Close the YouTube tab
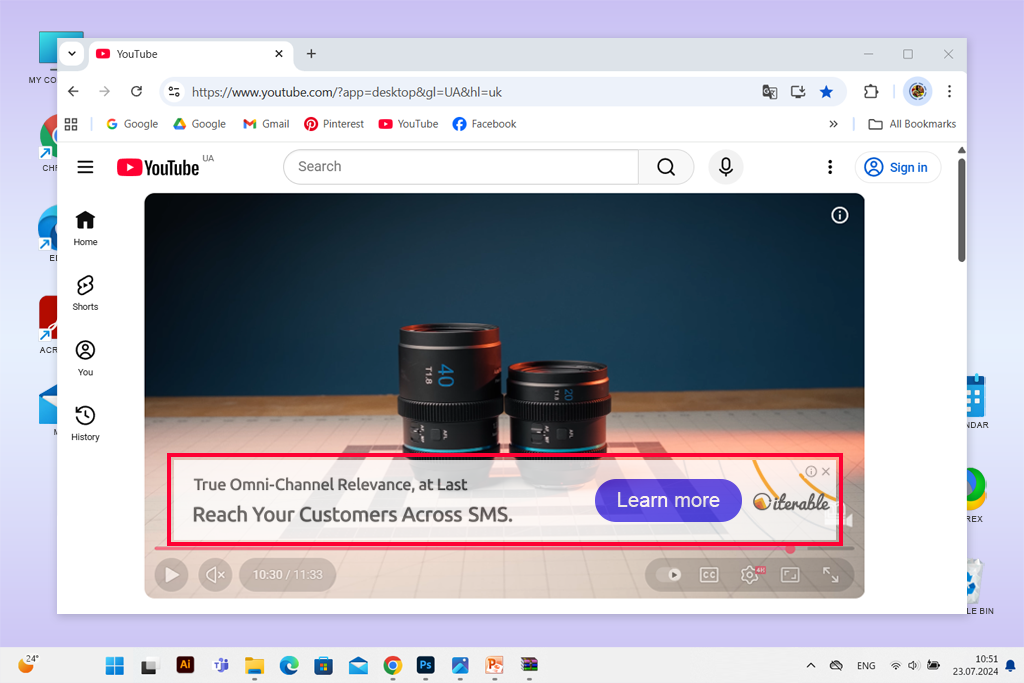Viewport: 1024px width, 683px height. [279, 54]
